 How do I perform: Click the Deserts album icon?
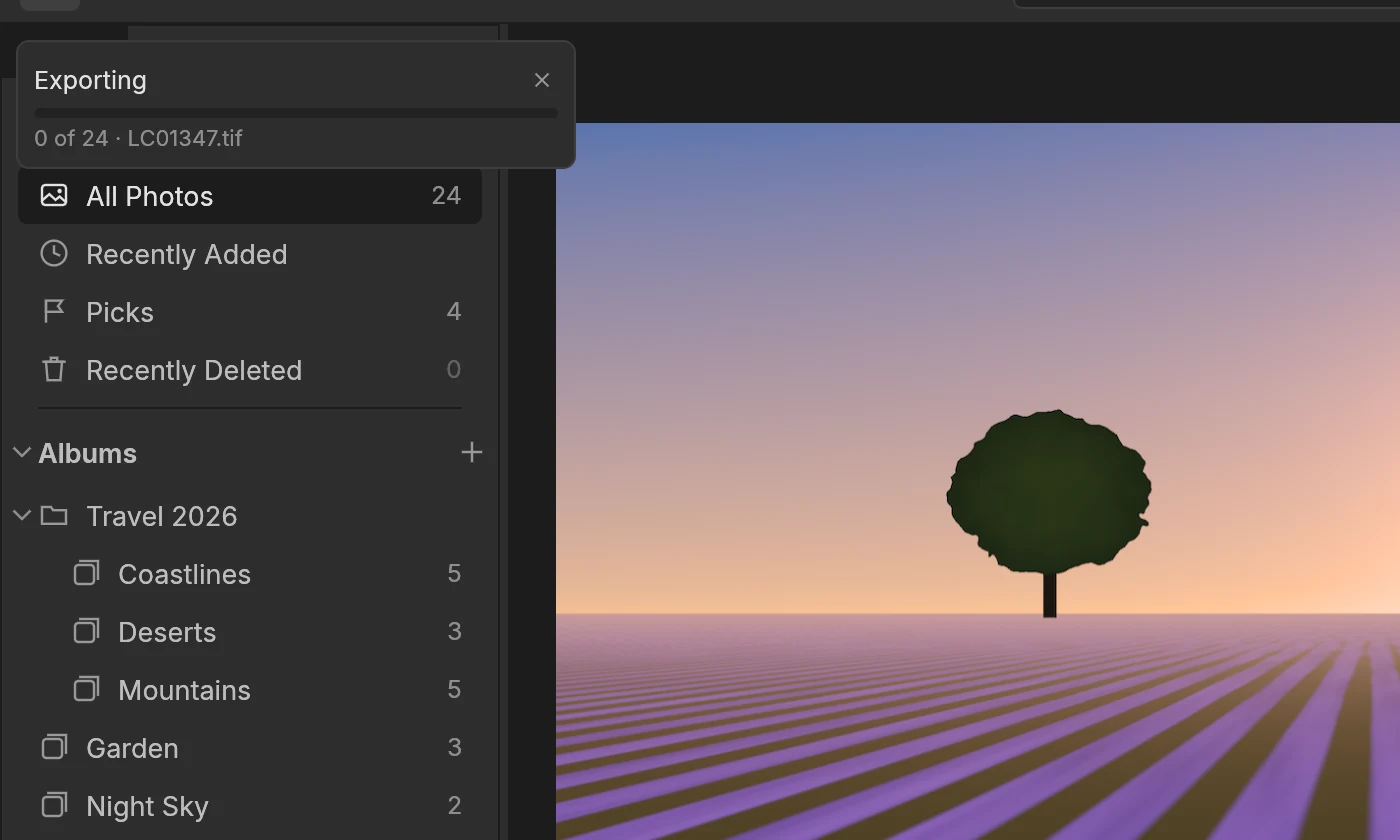coord(86,631)
